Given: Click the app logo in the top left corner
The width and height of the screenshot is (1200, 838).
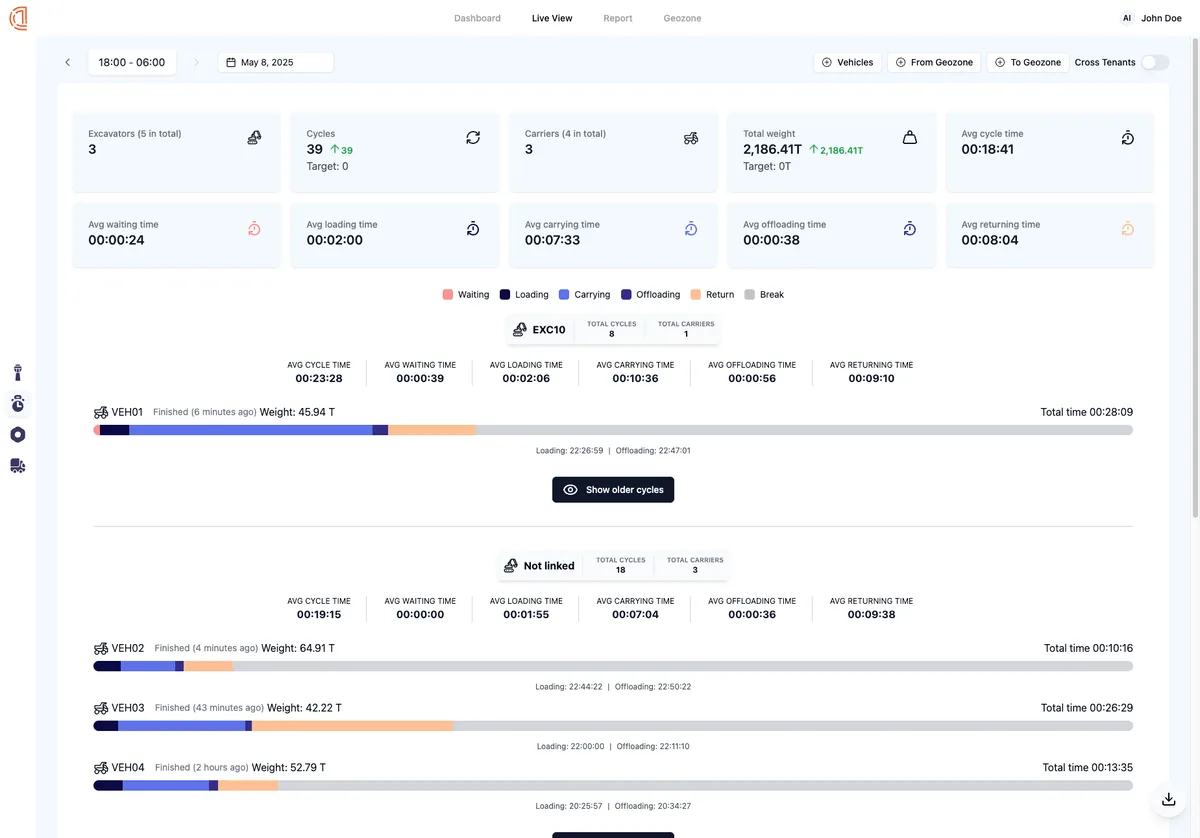Looking at the screenshot, I should (x=17, y=17).
